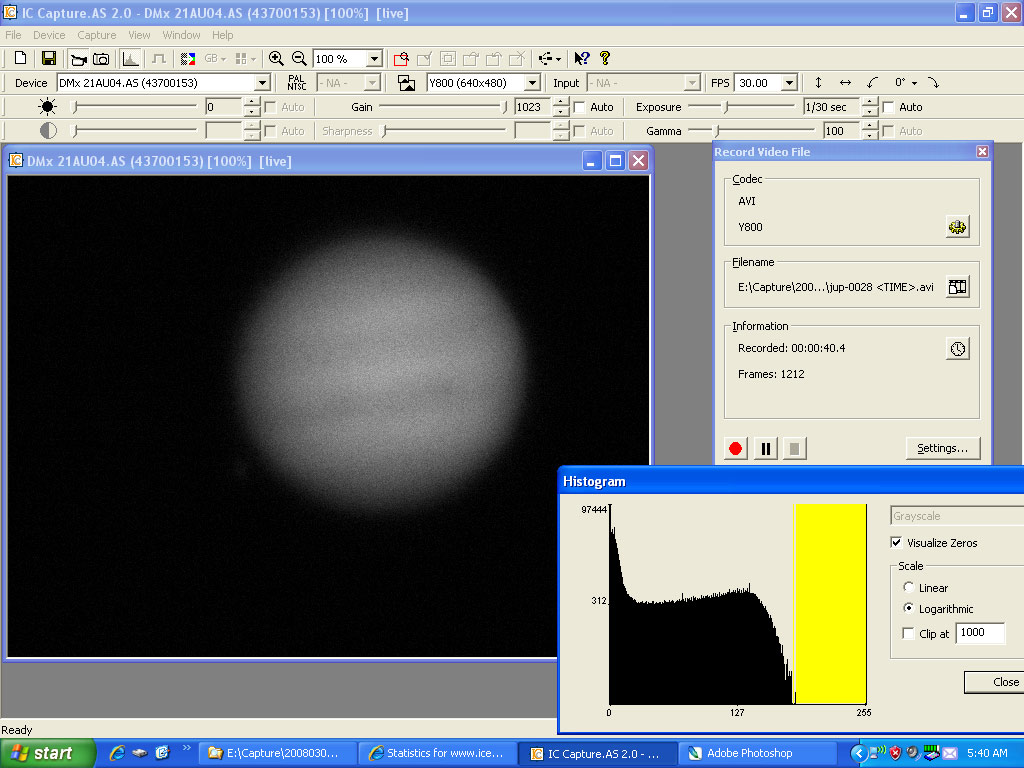
Task: Toggle the Sharpness Auto checkbox
Action: point(579,131)
